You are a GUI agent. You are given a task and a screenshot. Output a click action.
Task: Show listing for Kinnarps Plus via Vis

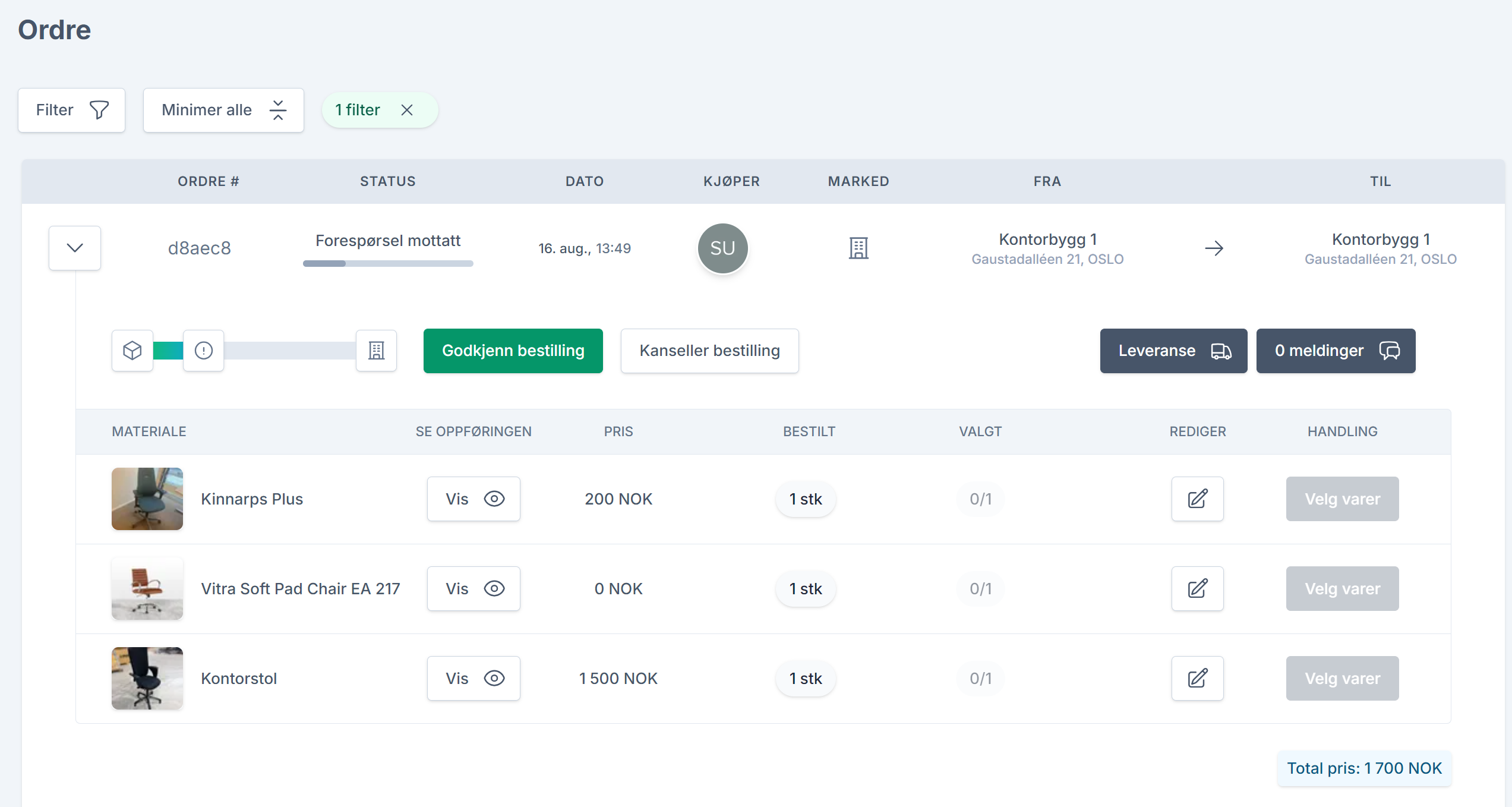(474, 499)
